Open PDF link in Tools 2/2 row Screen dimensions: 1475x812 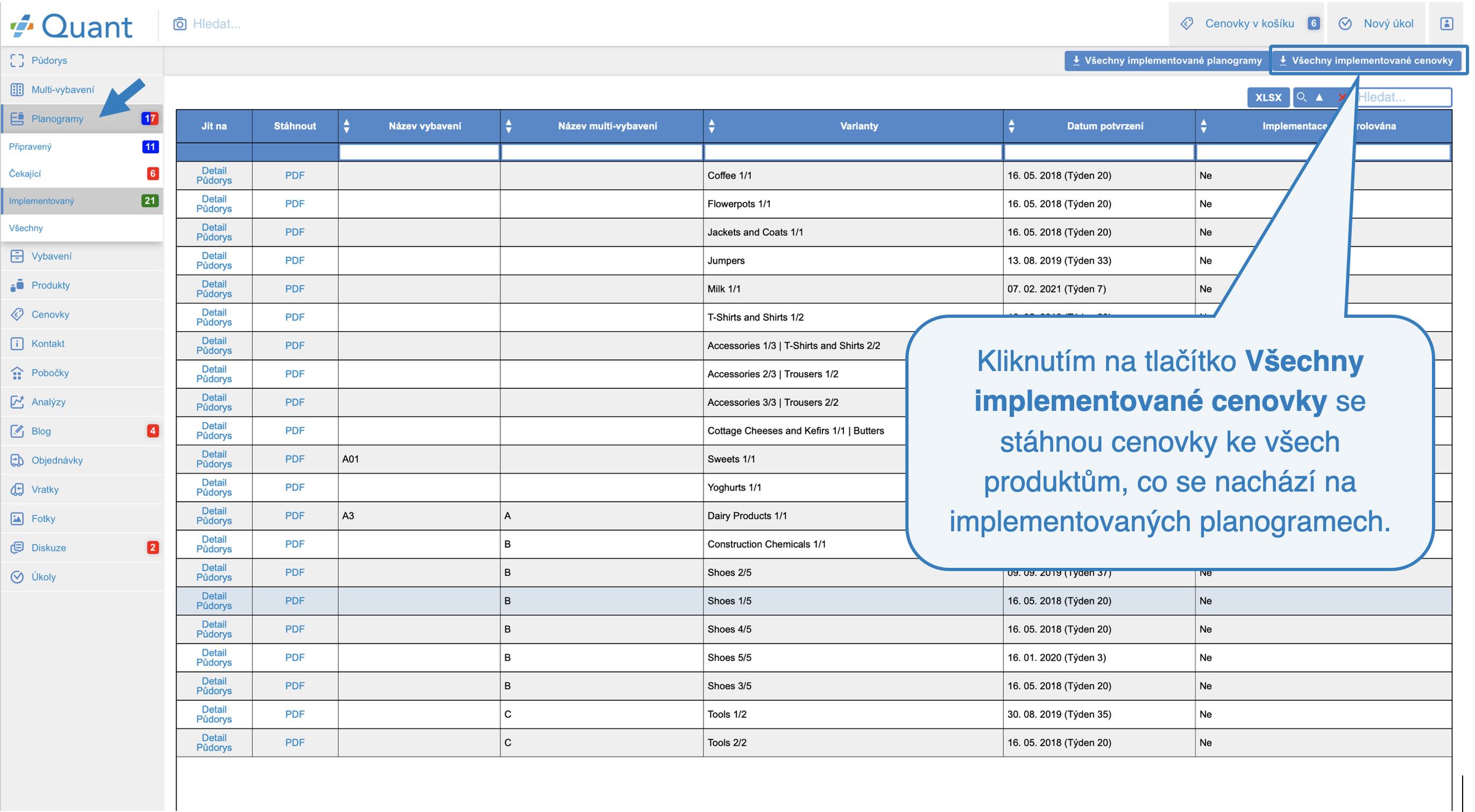(295, 743)
